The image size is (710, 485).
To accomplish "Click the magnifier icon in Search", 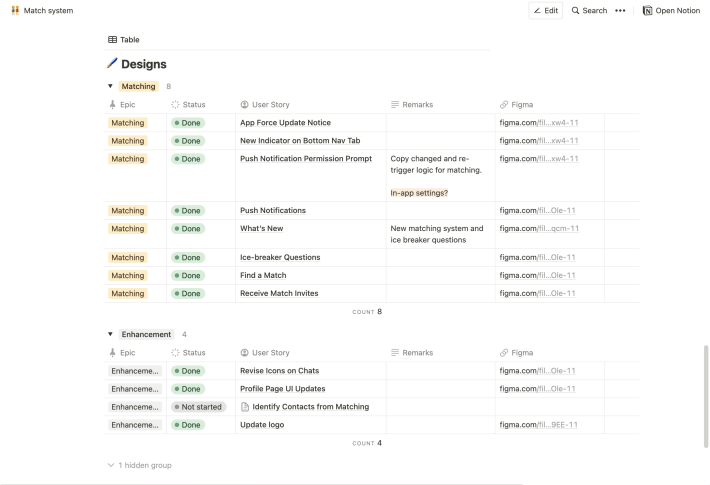I will pos(576,10).
